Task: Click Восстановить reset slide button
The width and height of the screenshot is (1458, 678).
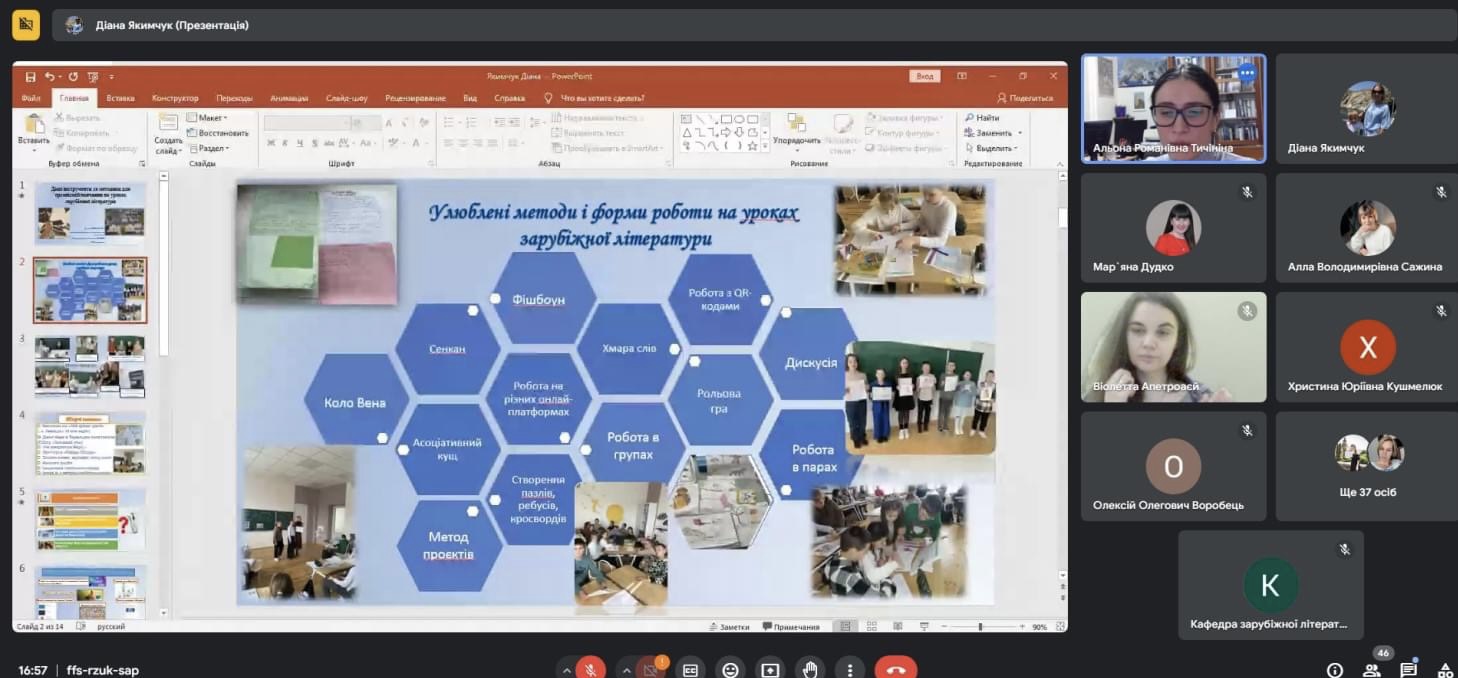Action: pos(217,133)
